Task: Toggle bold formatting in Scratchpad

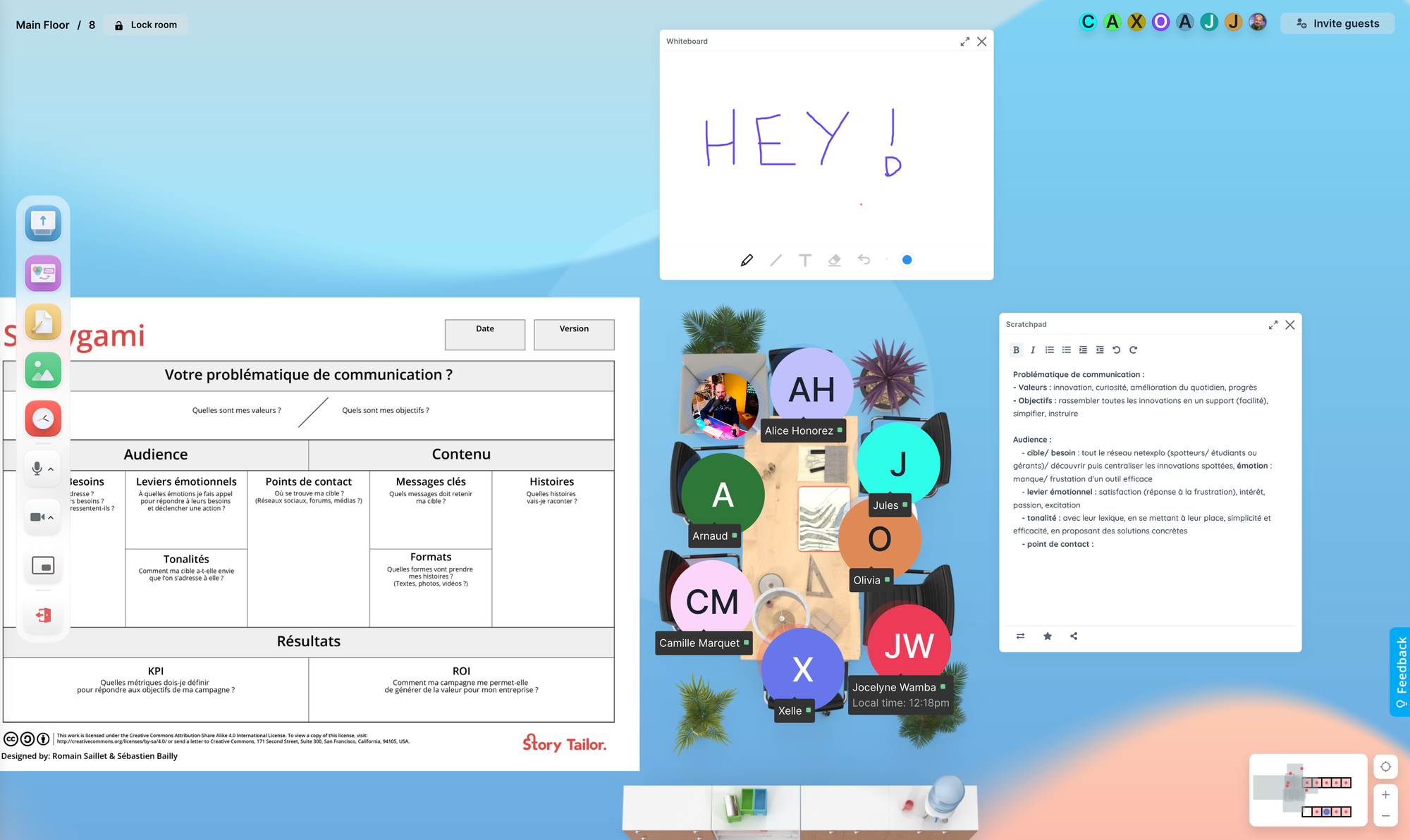Action: tap(1016, 350)
